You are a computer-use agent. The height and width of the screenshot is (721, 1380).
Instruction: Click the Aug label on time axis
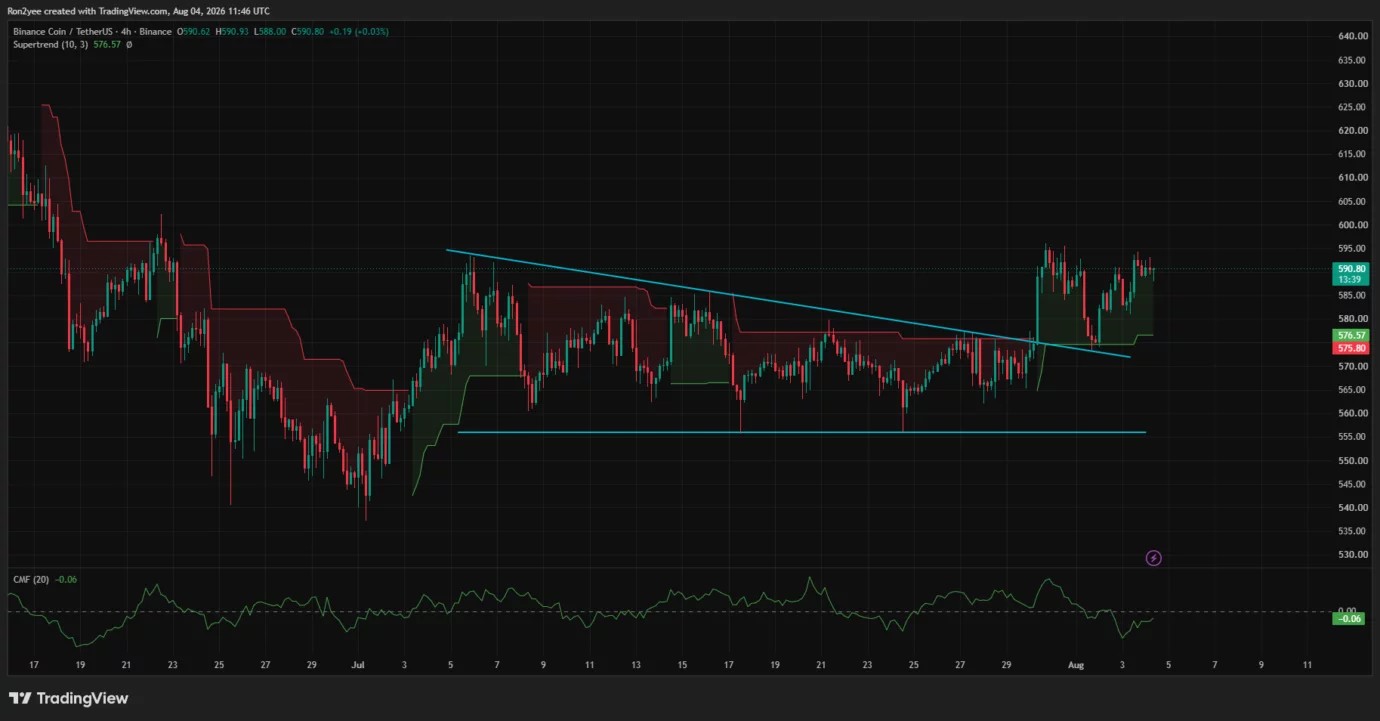1075,664
